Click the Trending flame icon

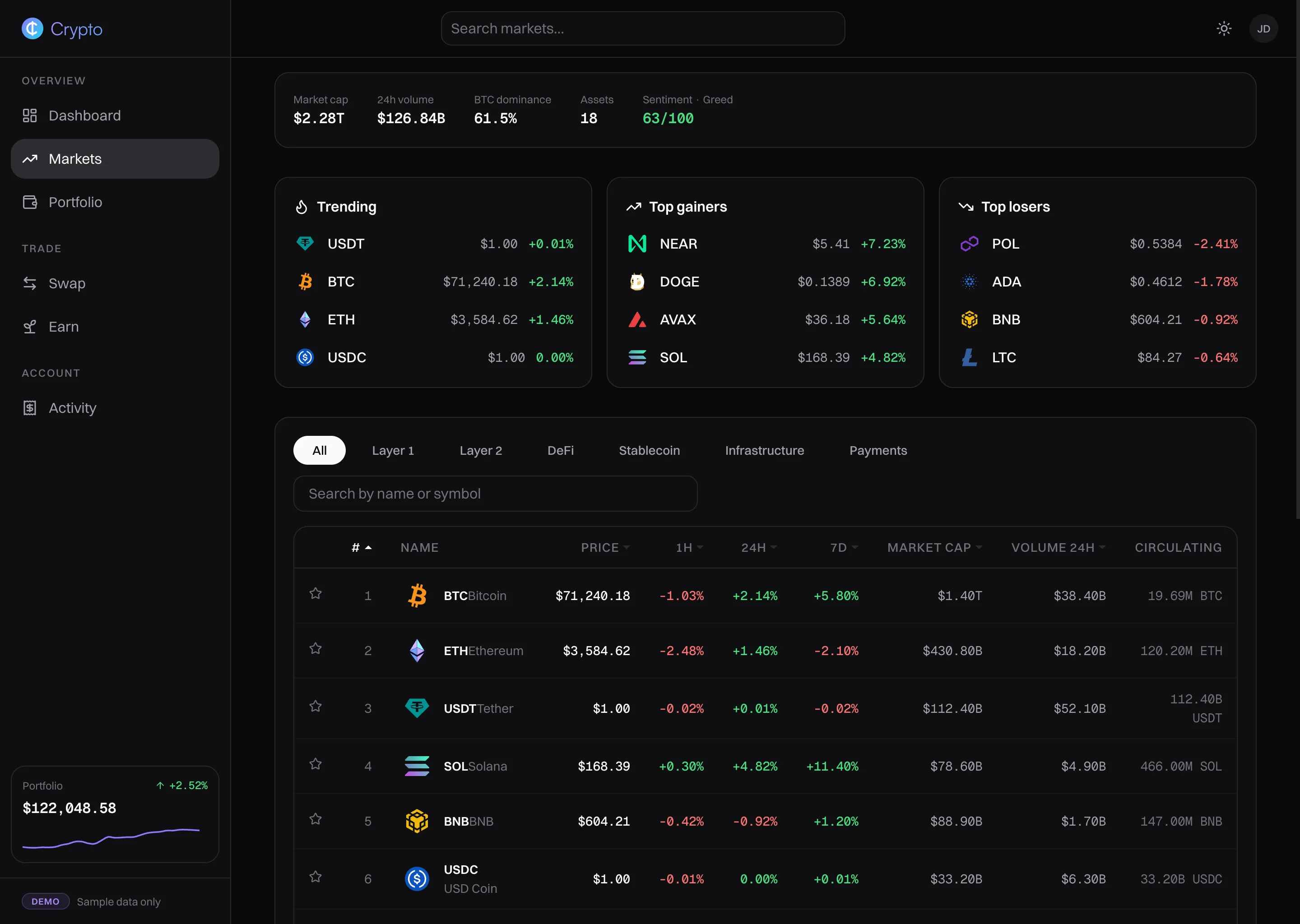[302, 207]
